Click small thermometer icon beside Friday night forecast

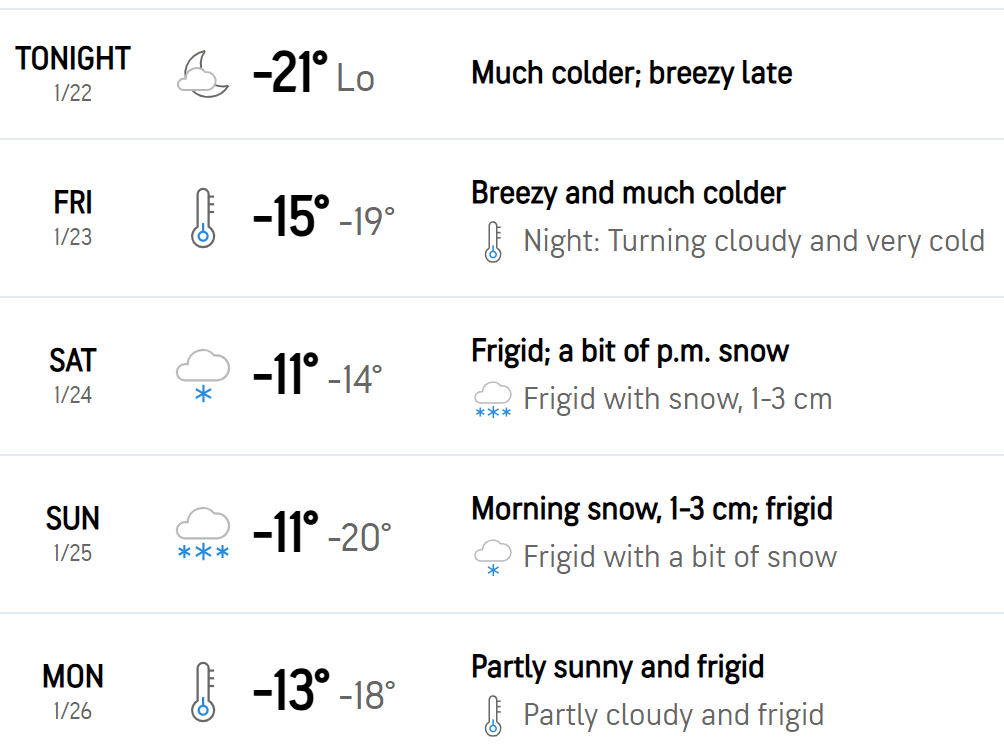click(492, 242)
